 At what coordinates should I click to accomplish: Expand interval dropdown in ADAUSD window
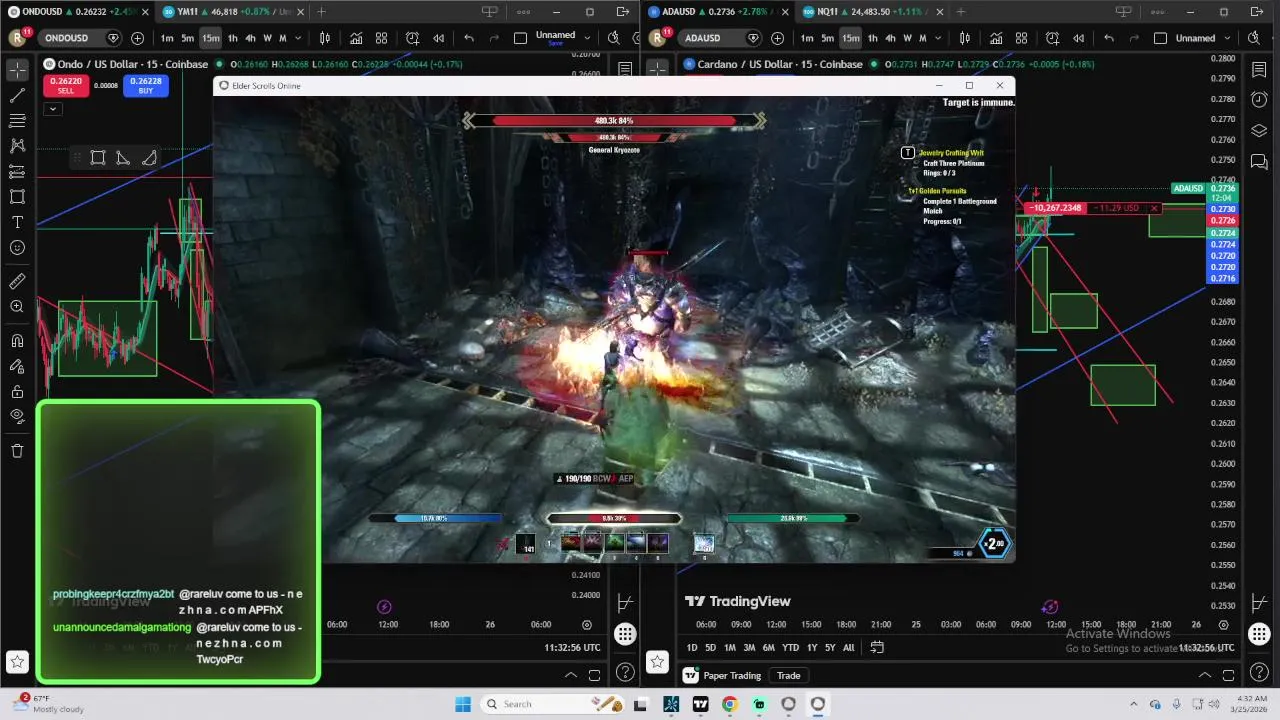coord(938,38)
